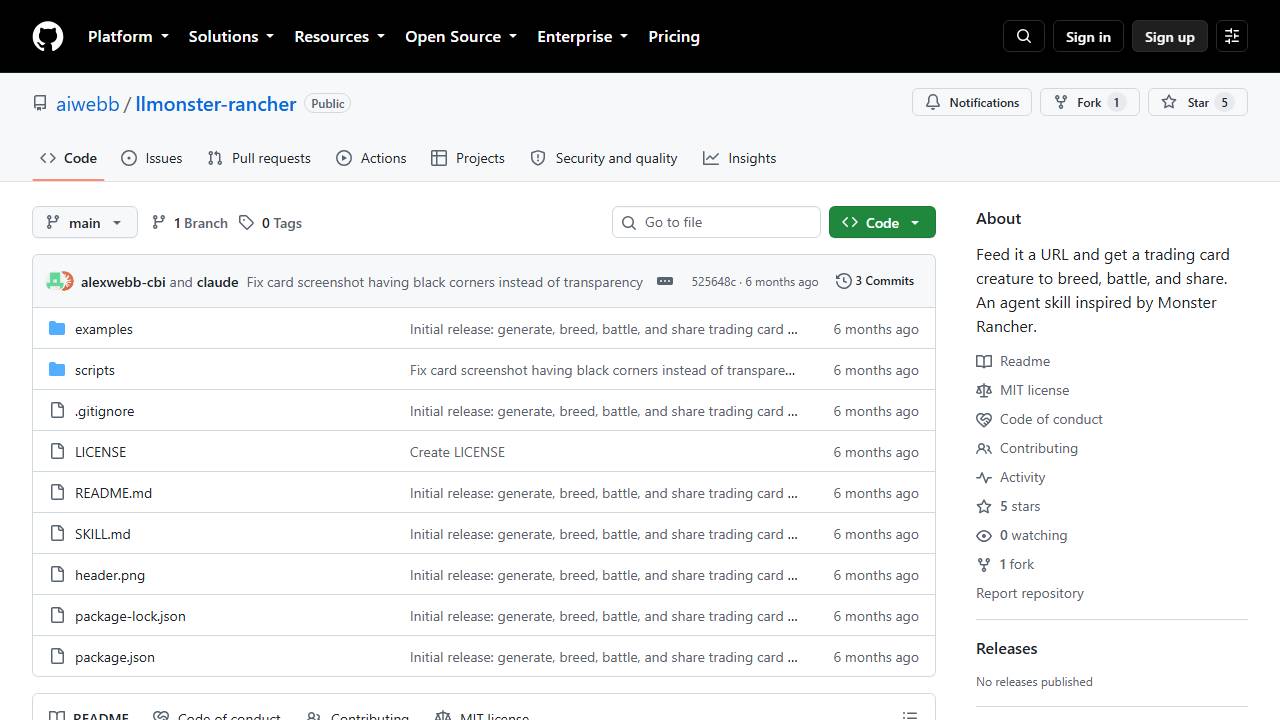Click the clock icon beside 3 Commits
Screen dimensions: 1280x720
(x=844, y=281)
